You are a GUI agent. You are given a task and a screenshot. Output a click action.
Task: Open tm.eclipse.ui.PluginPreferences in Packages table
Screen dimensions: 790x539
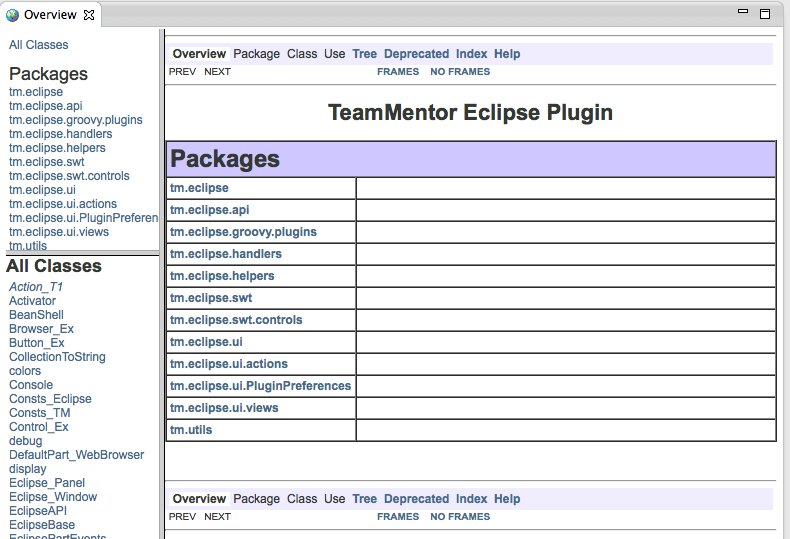pyautogui.click(x=260, y=386)
